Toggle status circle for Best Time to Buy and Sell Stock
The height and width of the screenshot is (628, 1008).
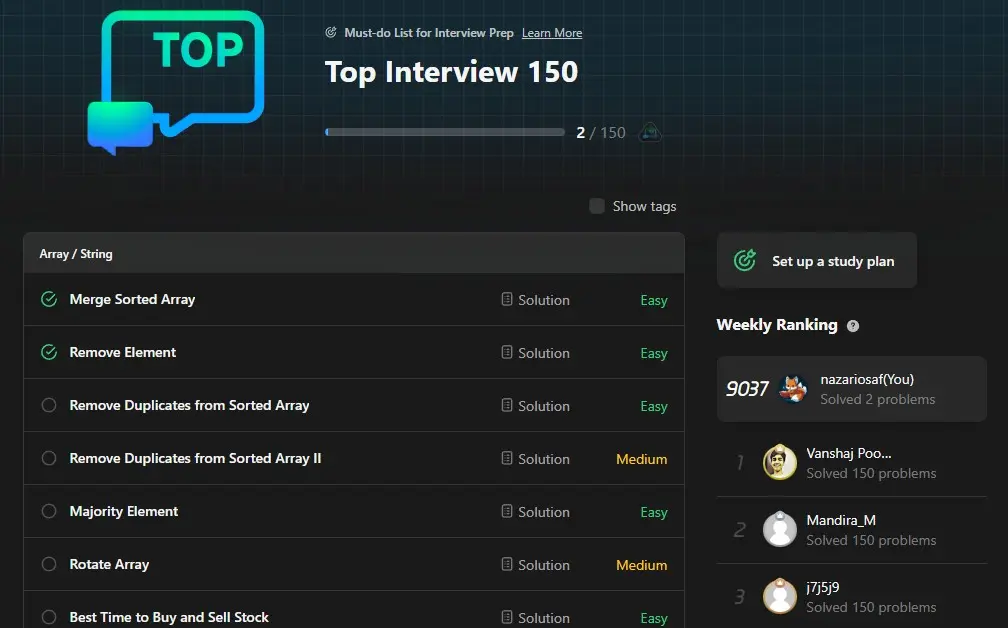tap(49, 617)
